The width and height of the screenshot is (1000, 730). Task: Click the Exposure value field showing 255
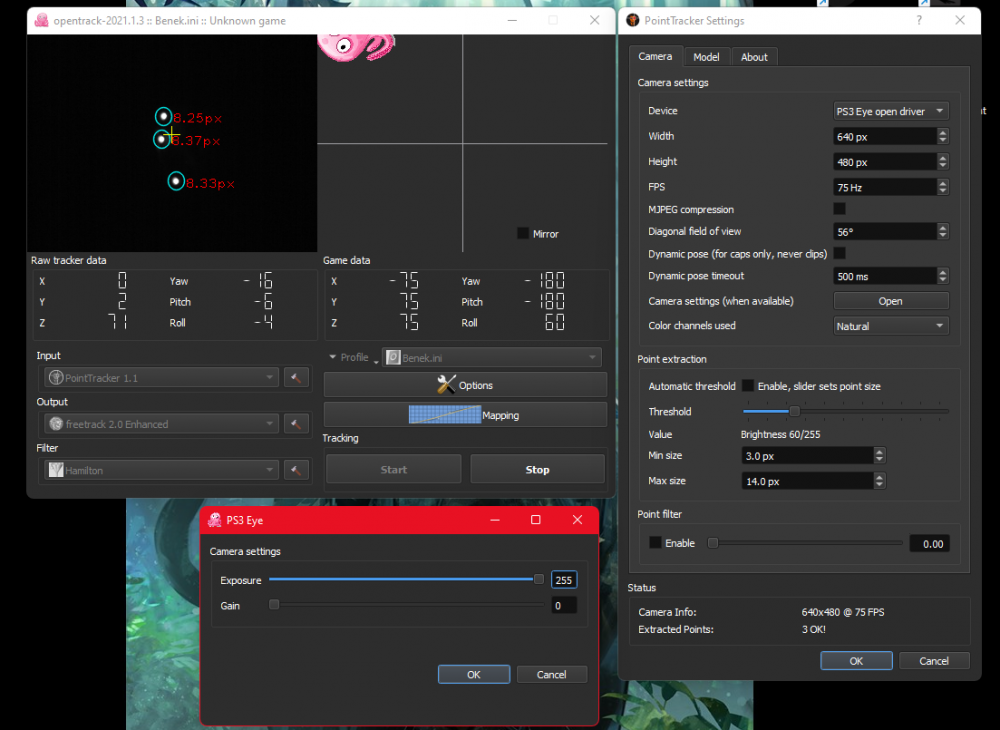click(564, 580)
